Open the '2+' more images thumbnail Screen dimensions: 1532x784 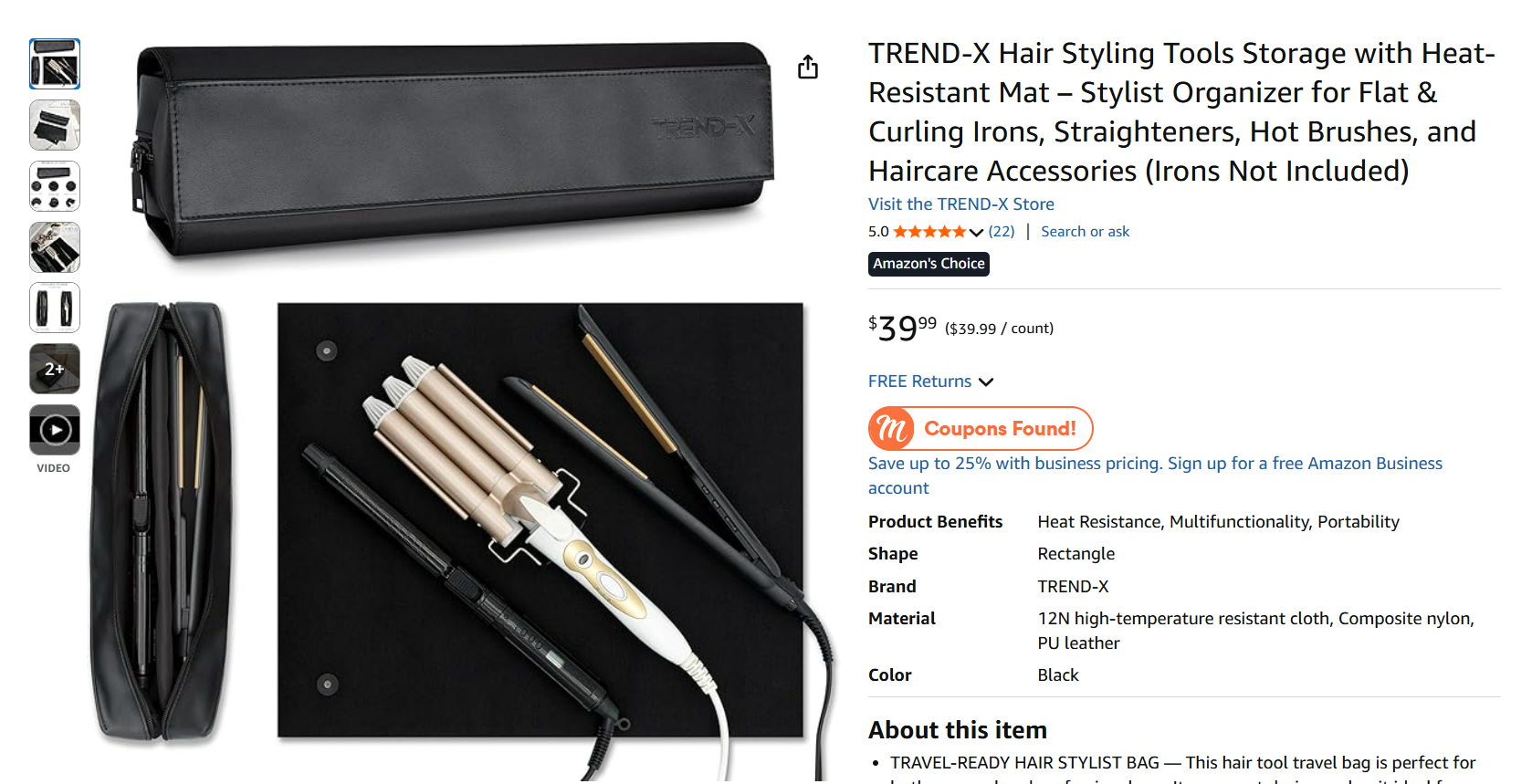tap(55, 369)
